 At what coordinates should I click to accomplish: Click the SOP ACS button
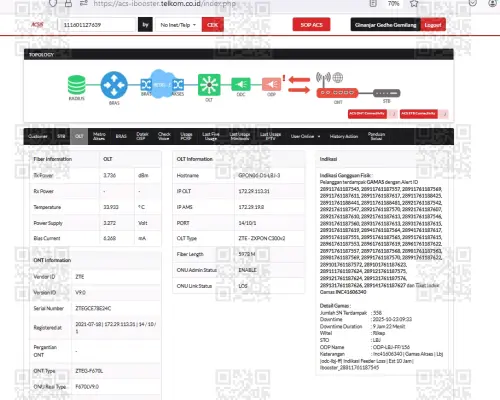[311, 25]
